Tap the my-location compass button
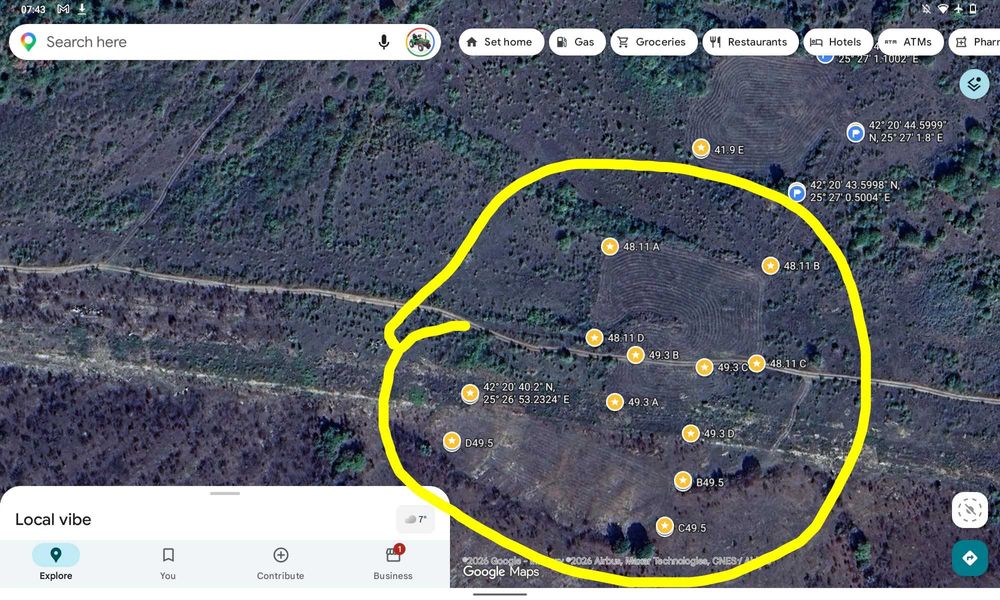1000x600 pixels. pyautogui.click(x=969, y=509)
